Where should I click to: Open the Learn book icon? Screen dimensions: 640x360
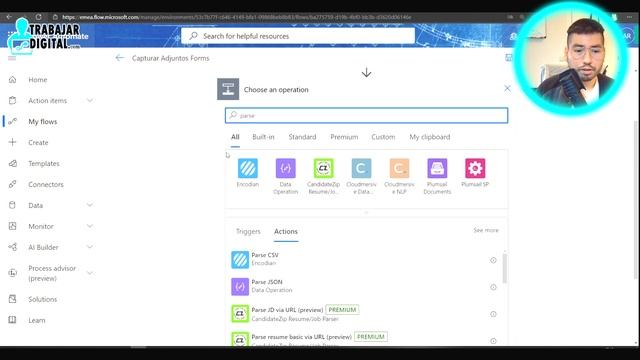13,320
